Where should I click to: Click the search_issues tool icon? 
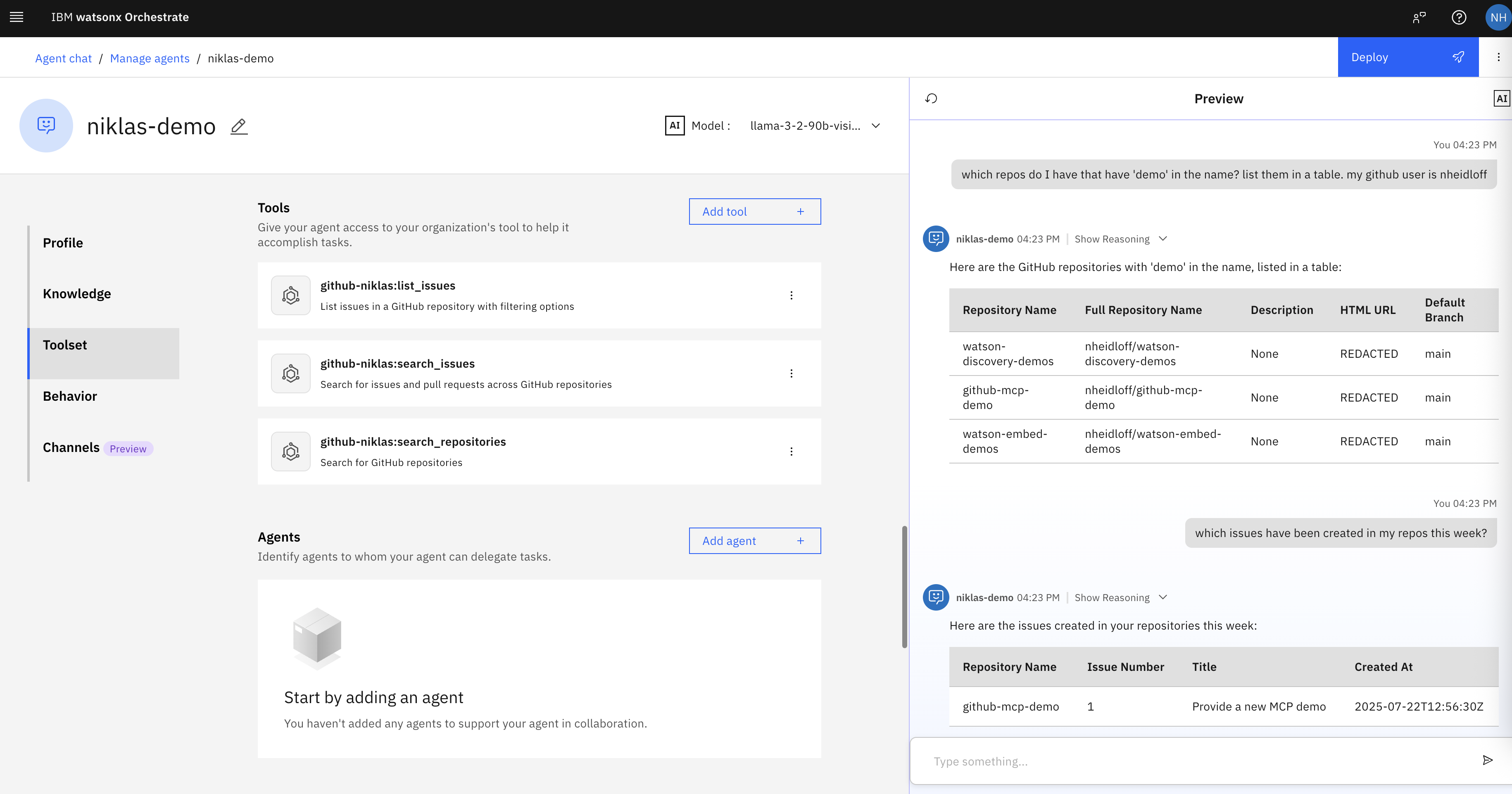(290, 373)
